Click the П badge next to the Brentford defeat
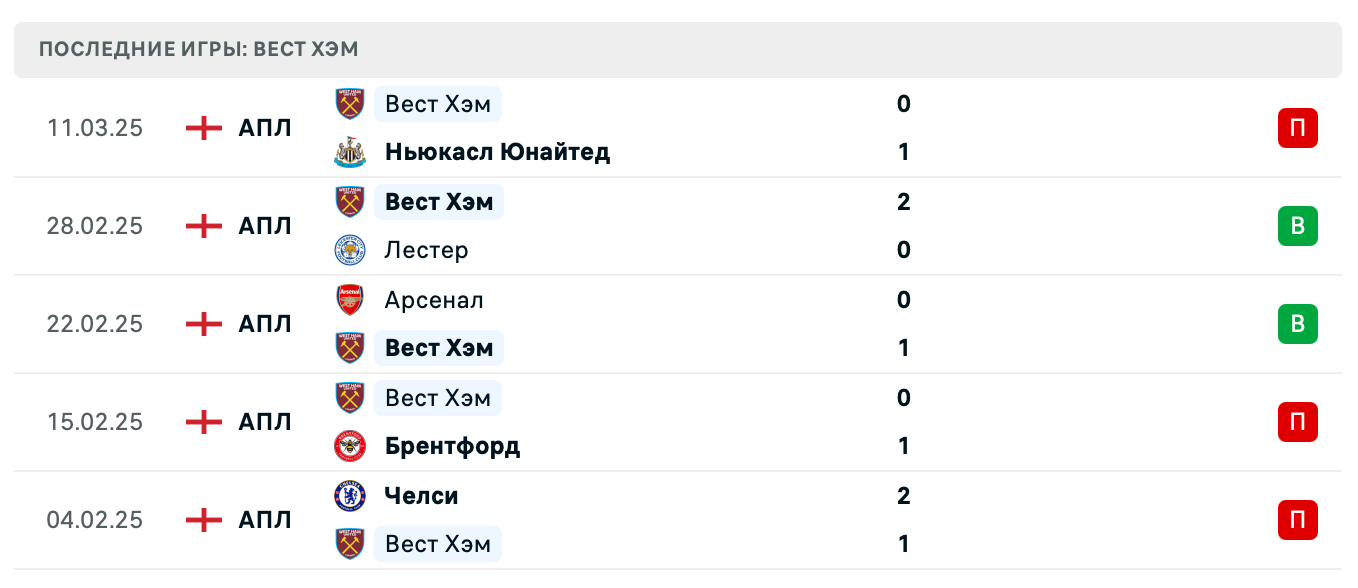This screenshot has height=588, width=1358. (1297, 422)
